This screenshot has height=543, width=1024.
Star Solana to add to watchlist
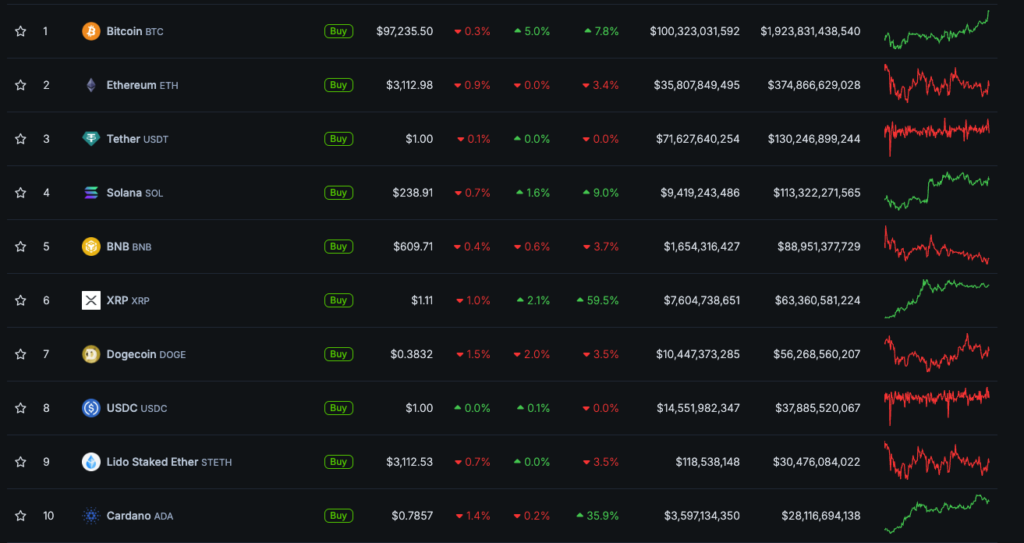pos(20,193)
